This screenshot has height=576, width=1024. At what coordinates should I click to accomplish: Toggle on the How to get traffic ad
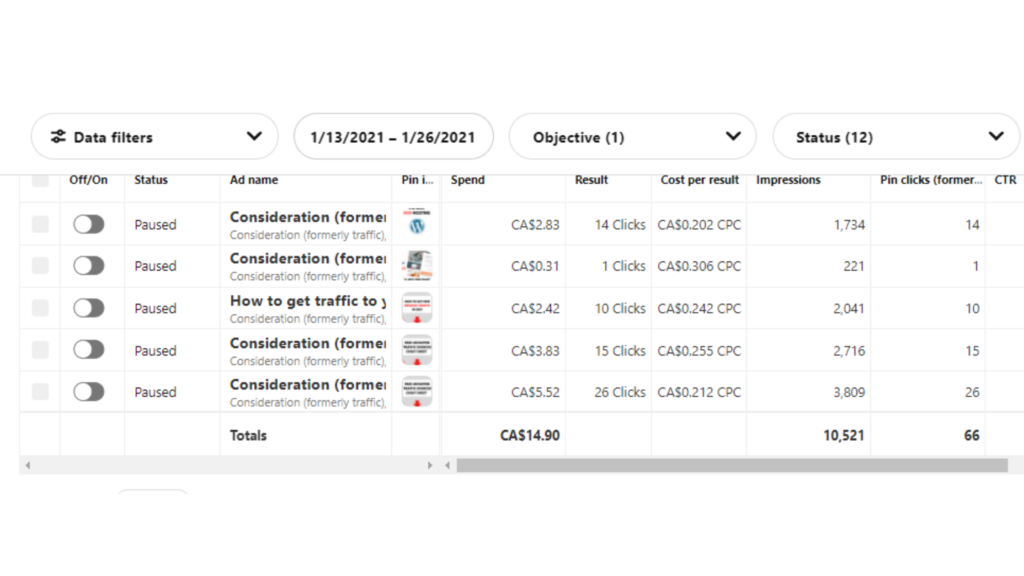pyautogui.click(x=89, y=308)
